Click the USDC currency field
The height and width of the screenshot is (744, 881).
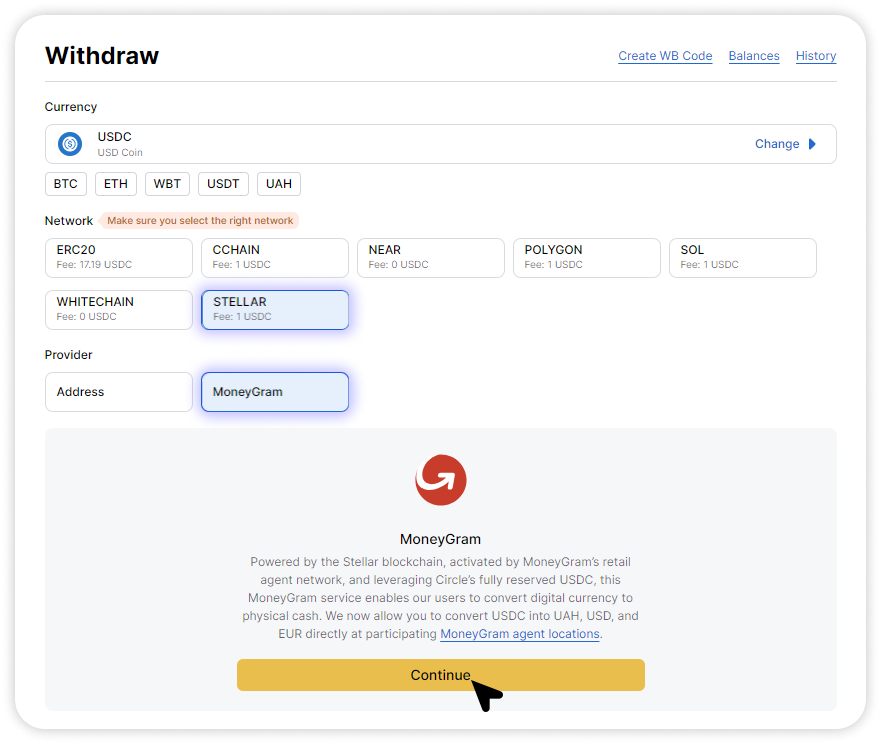[x=440, y=144]
